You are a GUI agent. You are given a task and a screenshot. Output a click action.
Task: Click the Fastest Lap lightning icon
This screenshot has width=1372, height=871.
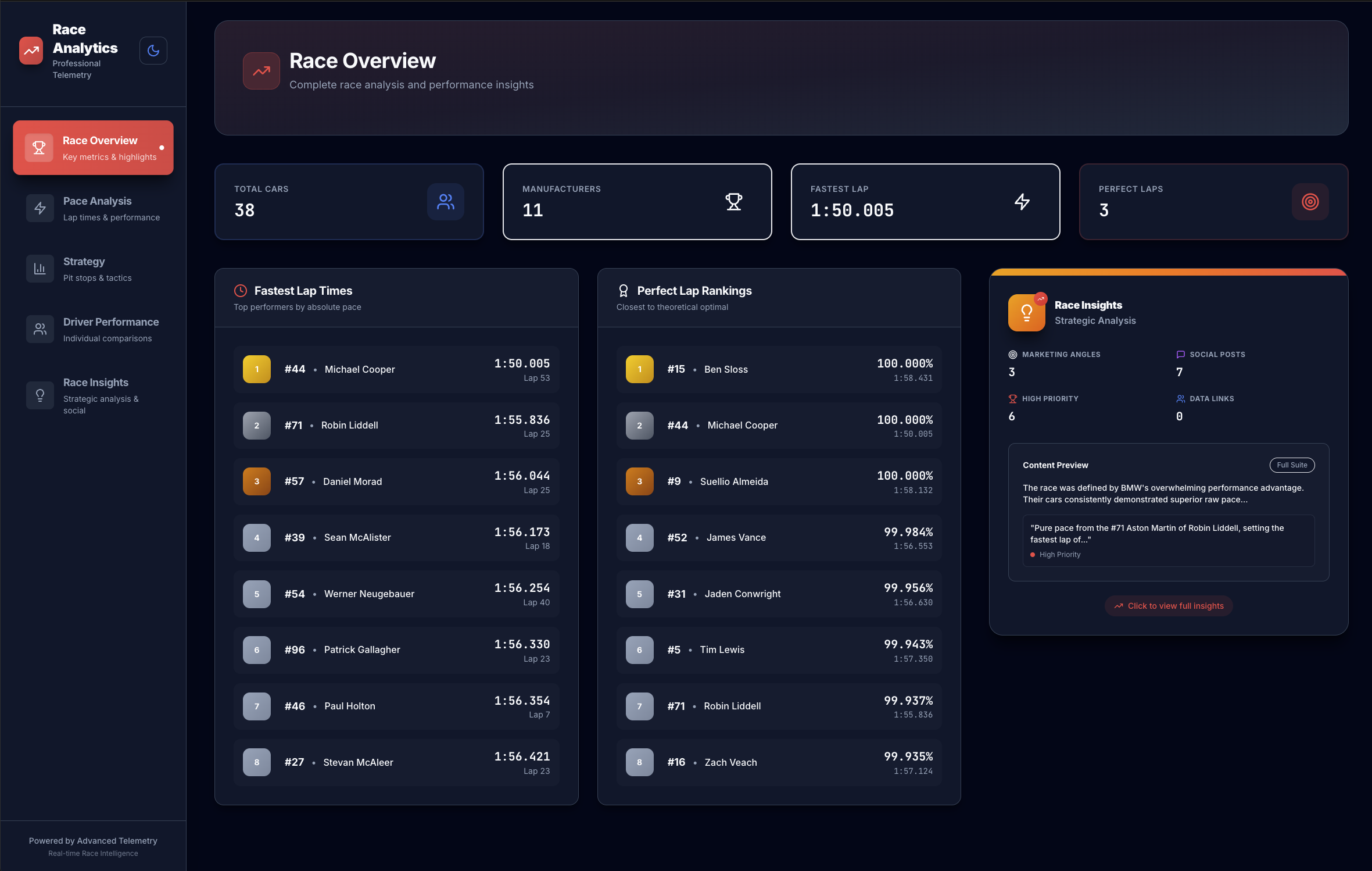[x=1022, y=202]
